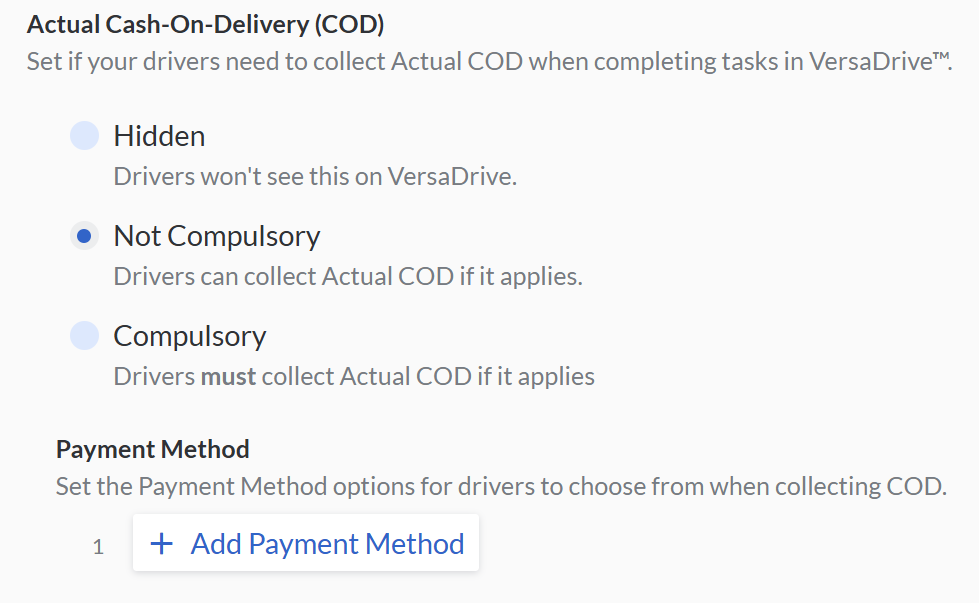The height and width of the screenshot is (603, 979).
Task: Click the Actual Cash-On-Delivery (COD) heading
Action: click(x=205, y=23)
